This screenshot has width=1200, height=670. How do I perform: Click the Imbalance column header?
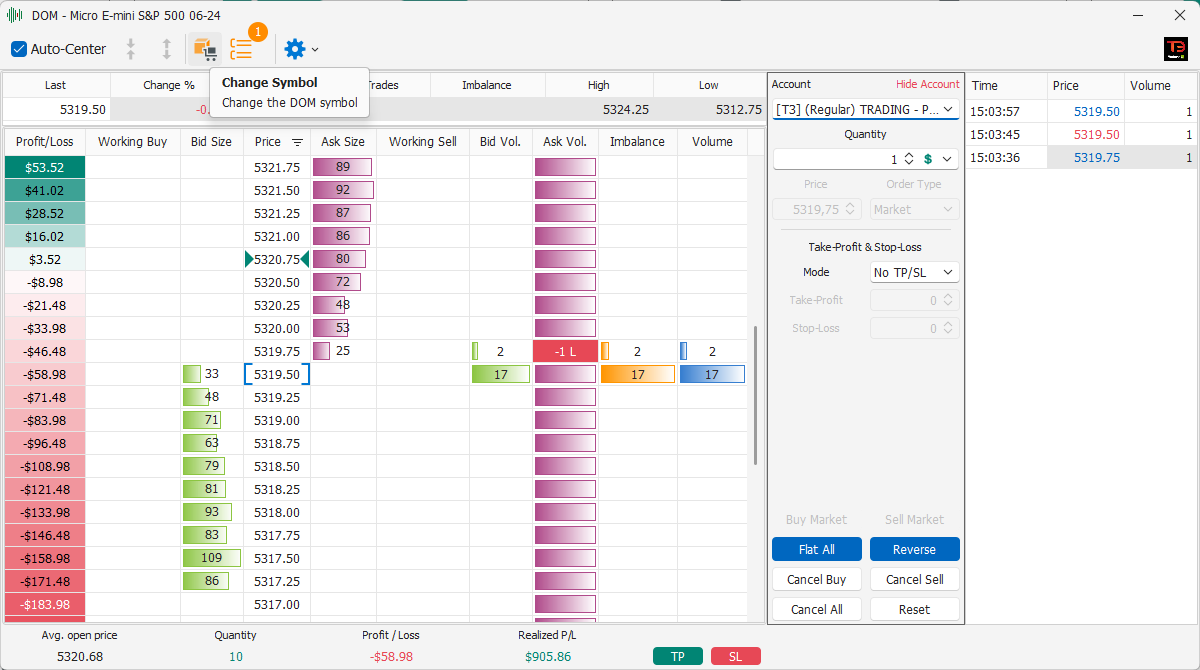point(637,142)
